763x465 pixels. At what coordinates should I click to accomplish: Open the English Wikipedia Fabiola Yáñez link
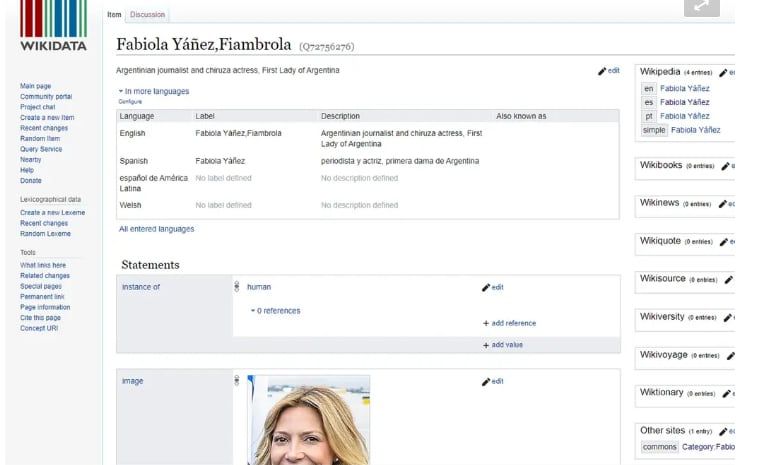coord(685,88)
